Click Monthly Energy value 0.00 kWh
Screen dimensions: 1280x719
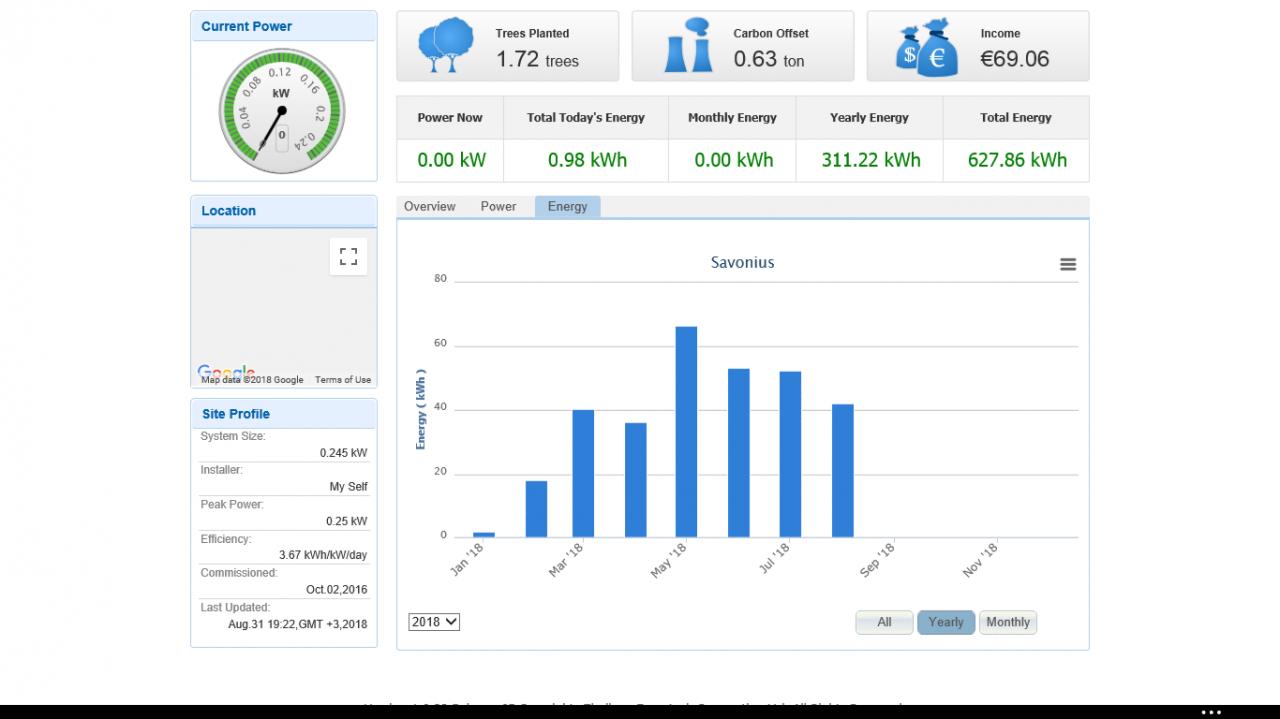click(x=732, y=160)
